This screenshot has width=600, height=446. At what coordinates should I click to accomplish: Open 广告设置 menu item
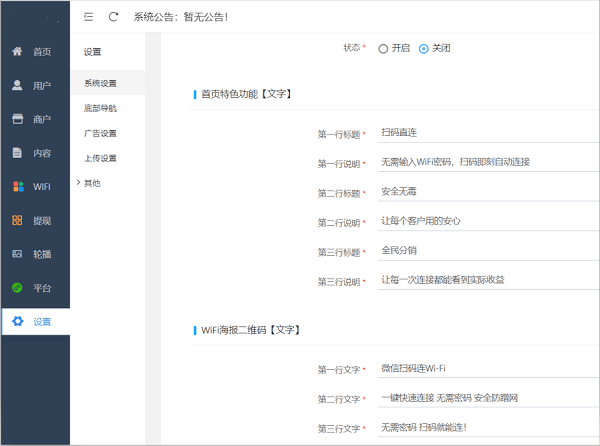(101, 133)
